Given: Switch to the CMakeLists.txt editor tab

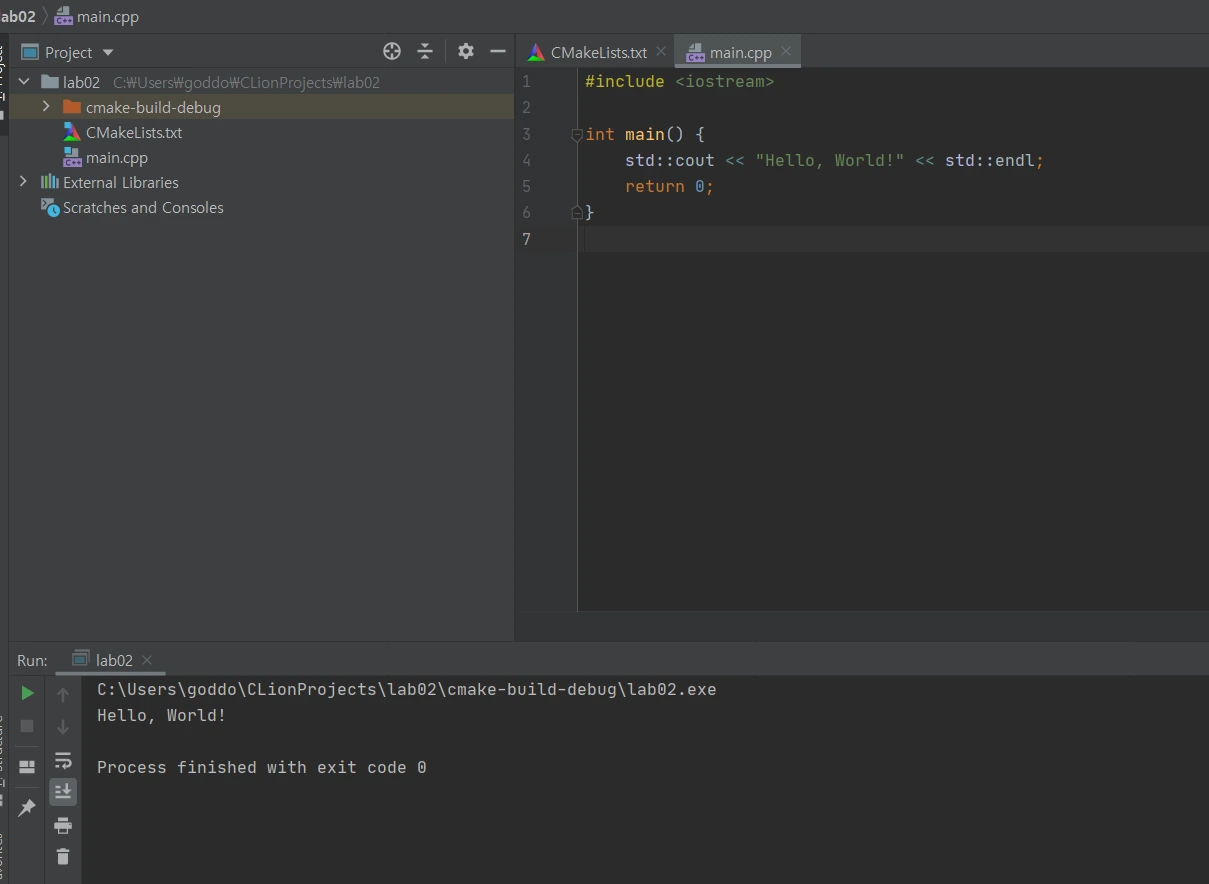Looking at the screenshot, I should pyautogui.click(x=599, y=52).
